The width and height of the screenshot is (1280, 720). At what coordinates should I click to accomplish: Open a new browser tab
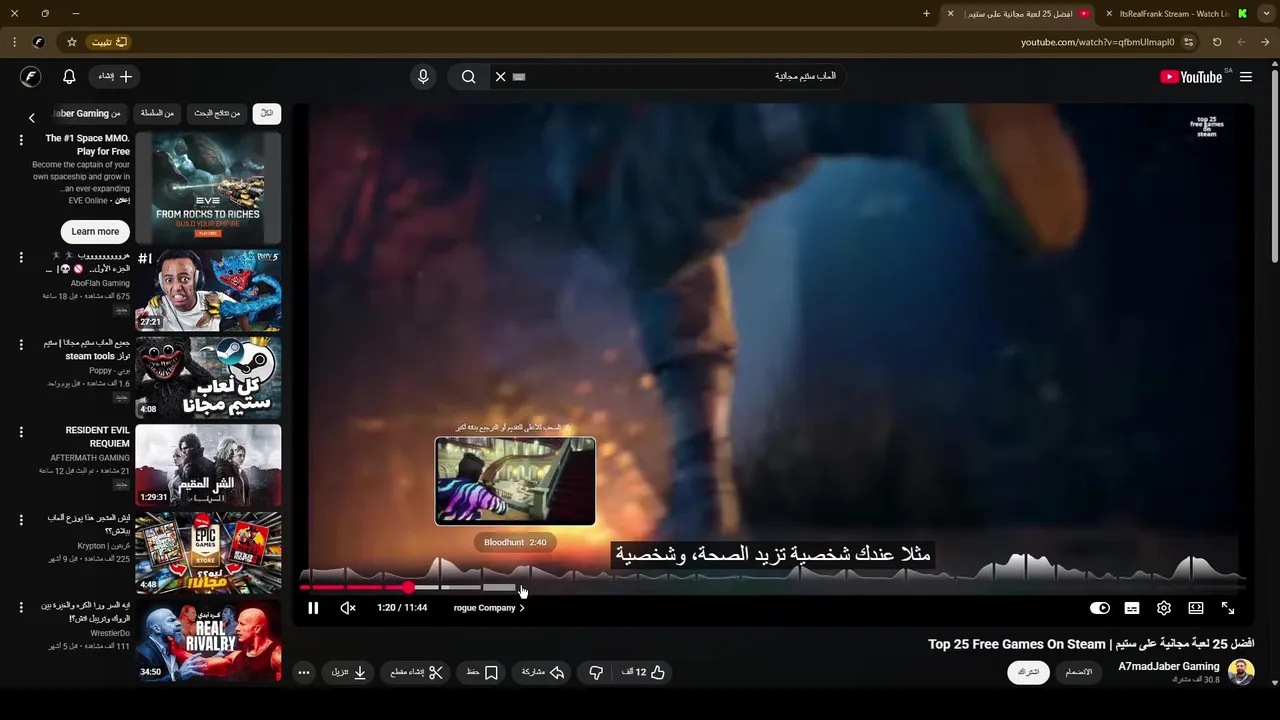tap(926, 14)
